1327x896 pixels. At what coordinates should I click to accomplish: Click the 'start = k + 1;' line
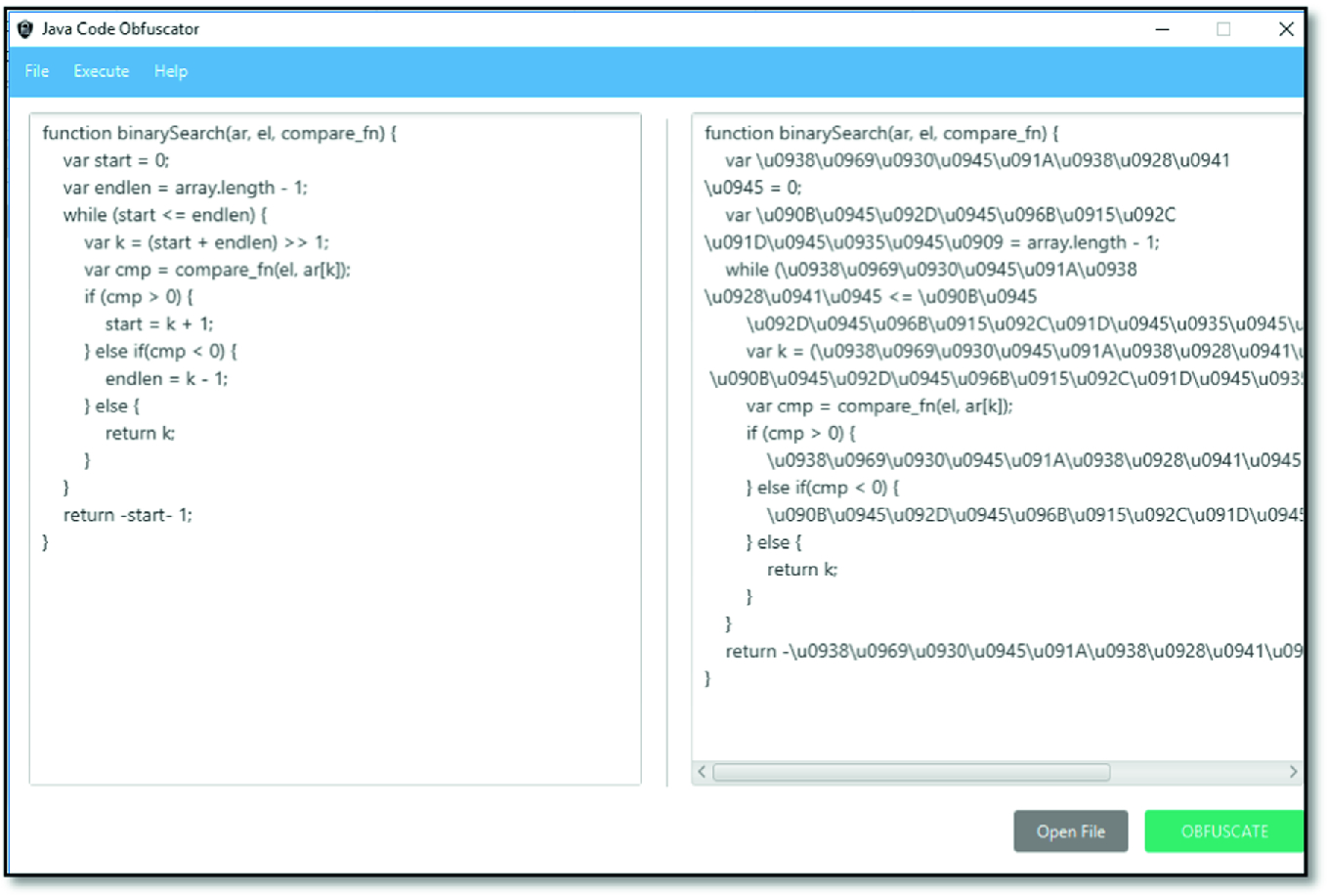(159, 324)
